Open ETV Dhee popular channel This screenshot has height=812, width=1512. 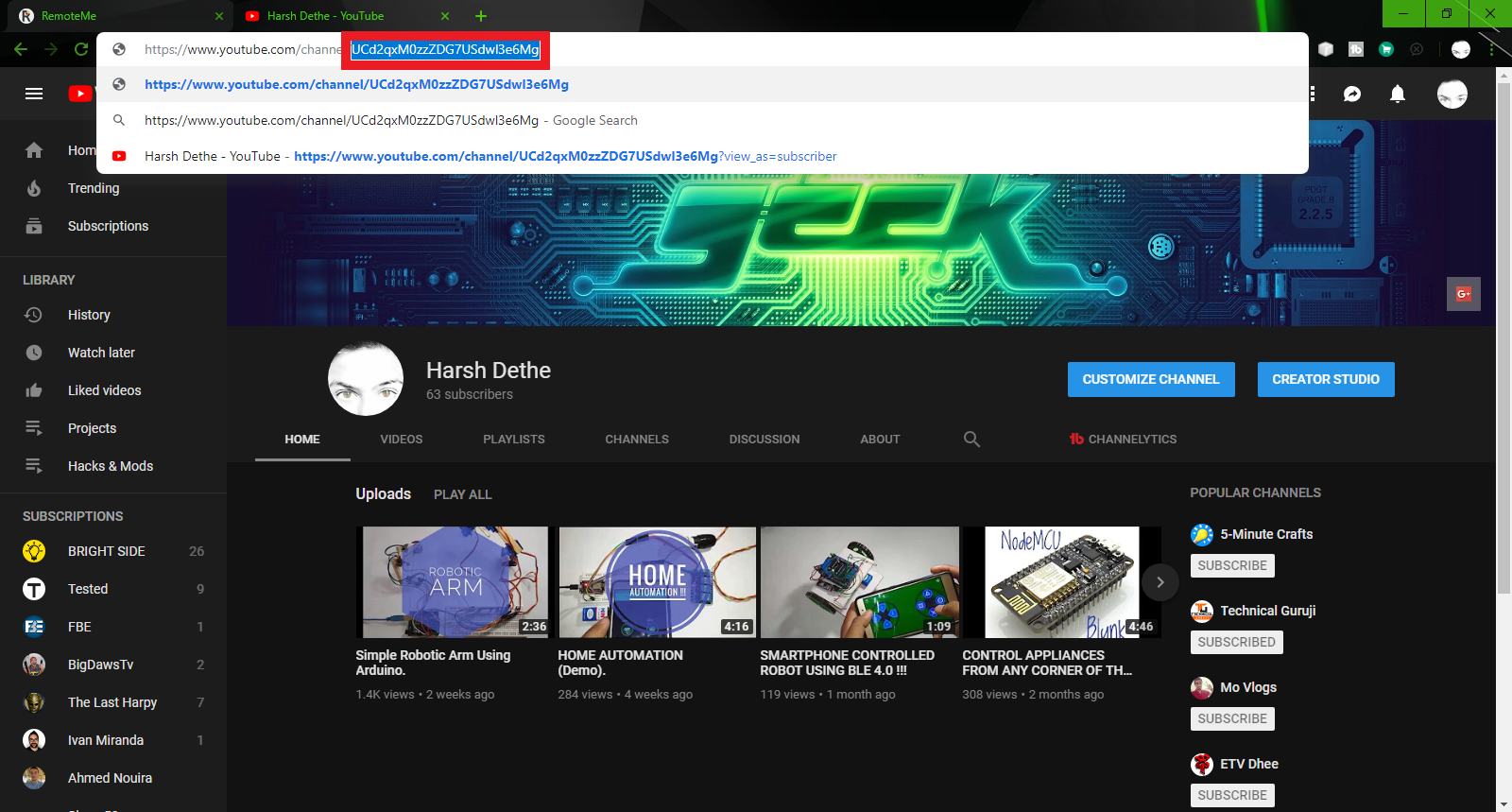pyautogui.click(x=1248, y=764)
